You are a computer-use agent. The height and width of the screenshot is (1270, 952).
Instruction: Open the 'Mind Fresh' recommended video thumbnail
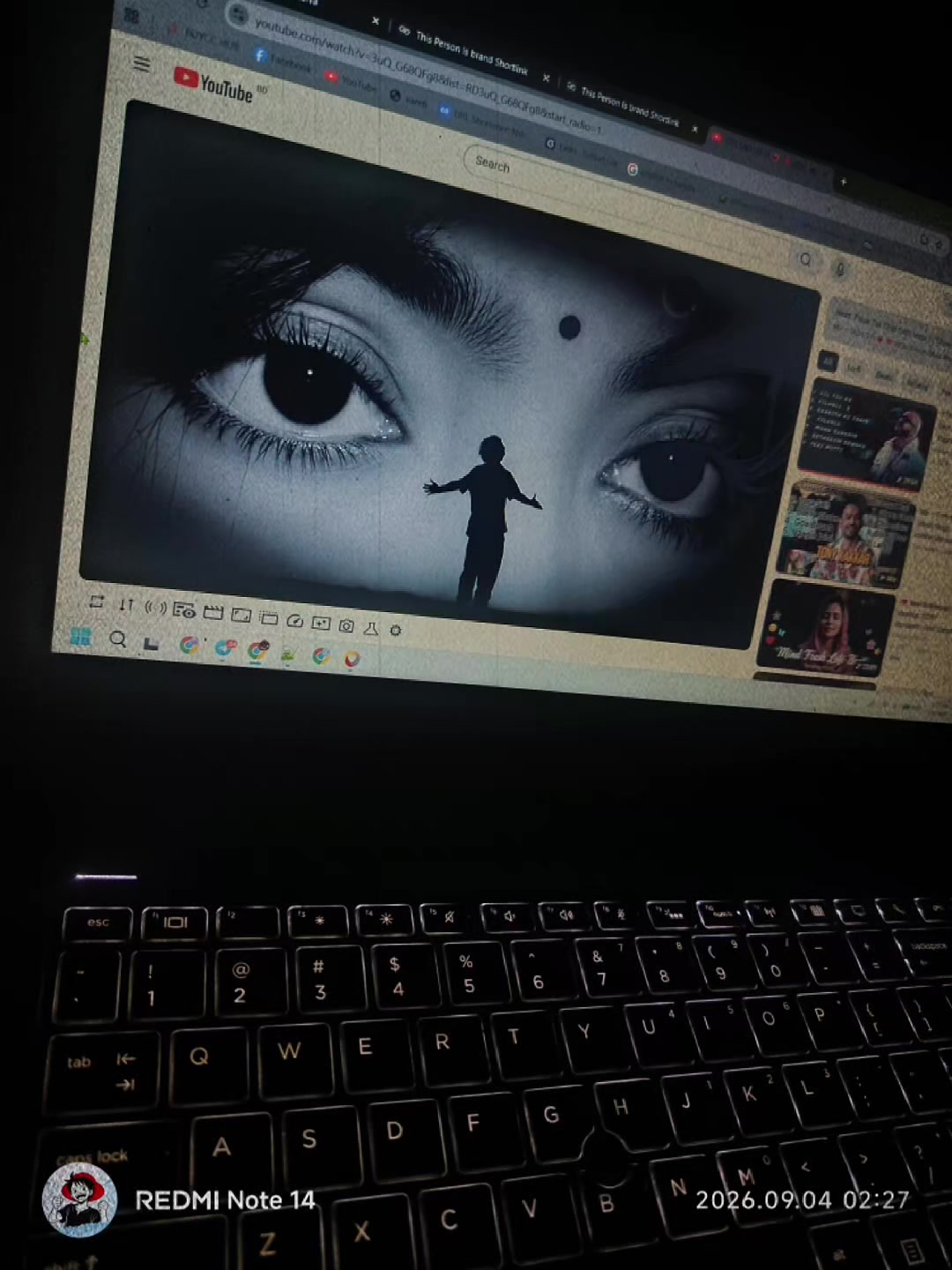pyautogui.click(x=826, y=628)
